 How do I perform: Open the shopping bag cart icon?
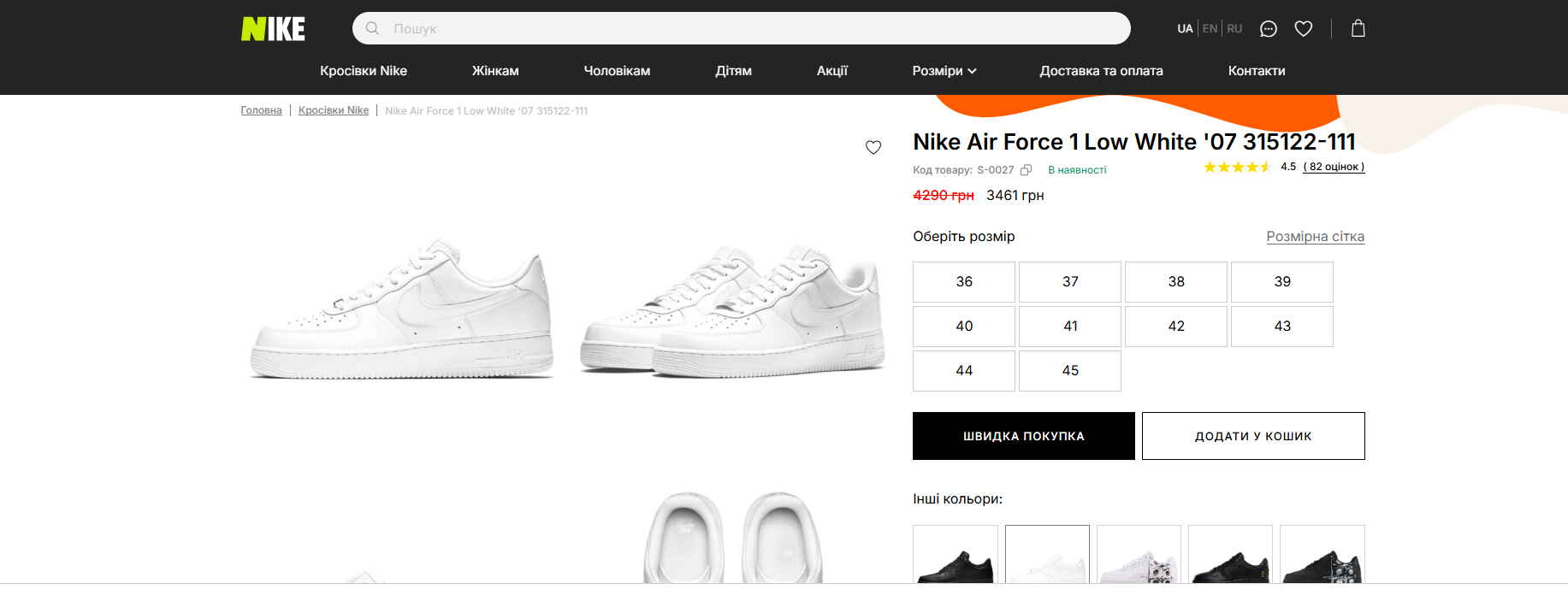(x=1358, y=29)
